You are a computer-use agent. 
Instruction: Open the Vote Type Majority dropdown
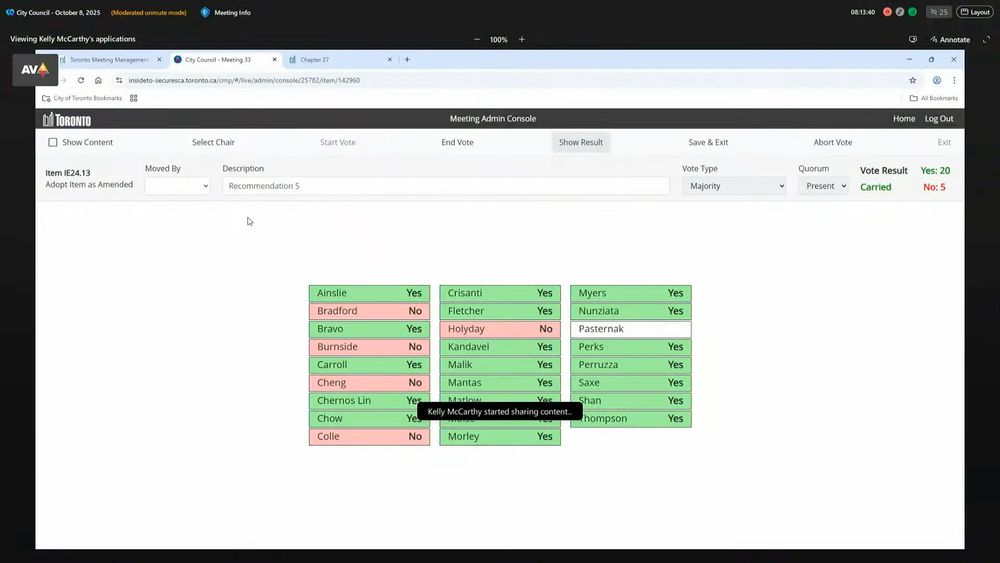tap(734, 186)
